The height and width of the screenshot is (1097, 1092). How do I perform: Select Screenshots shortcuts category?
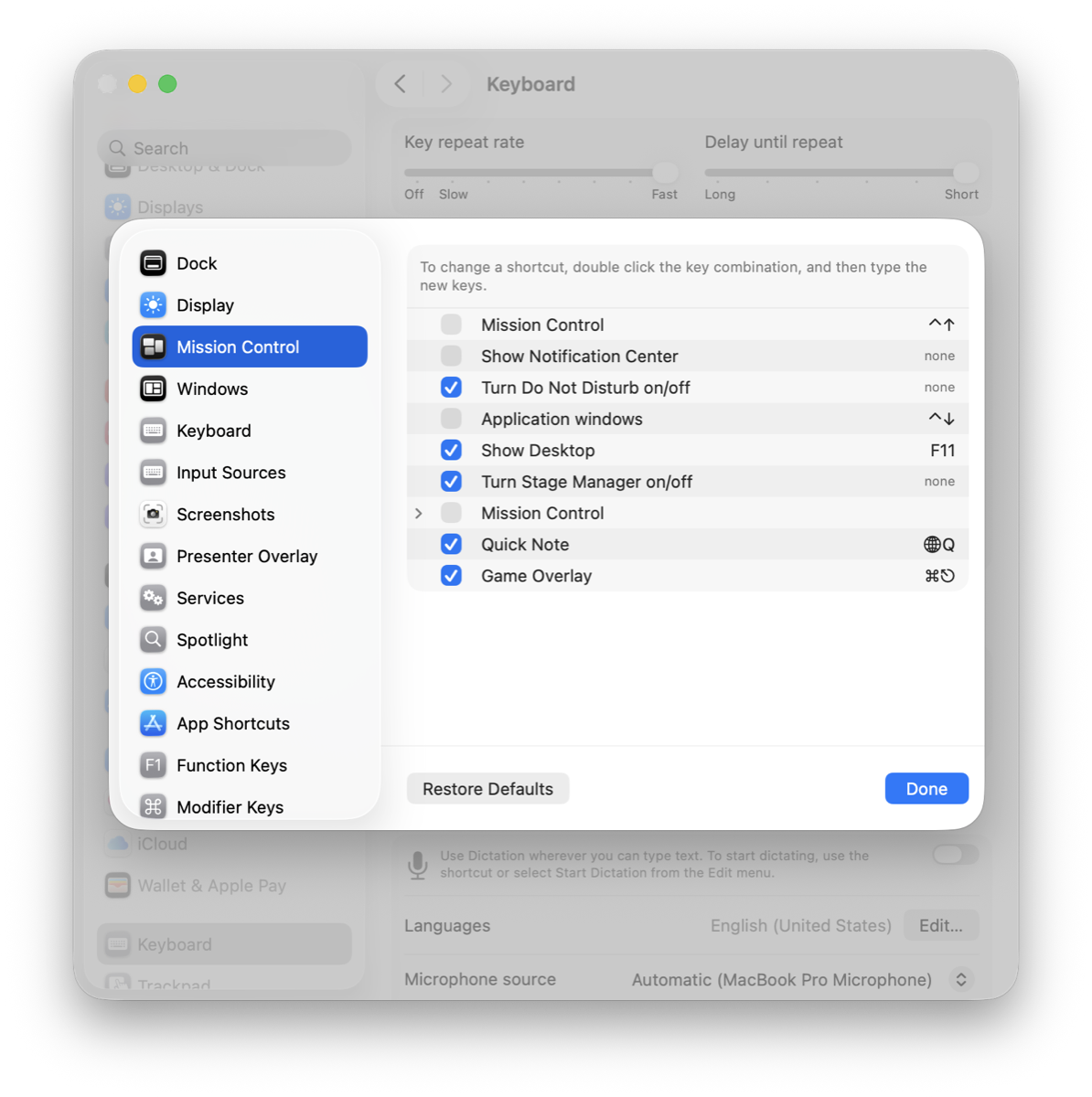point(250,515)
